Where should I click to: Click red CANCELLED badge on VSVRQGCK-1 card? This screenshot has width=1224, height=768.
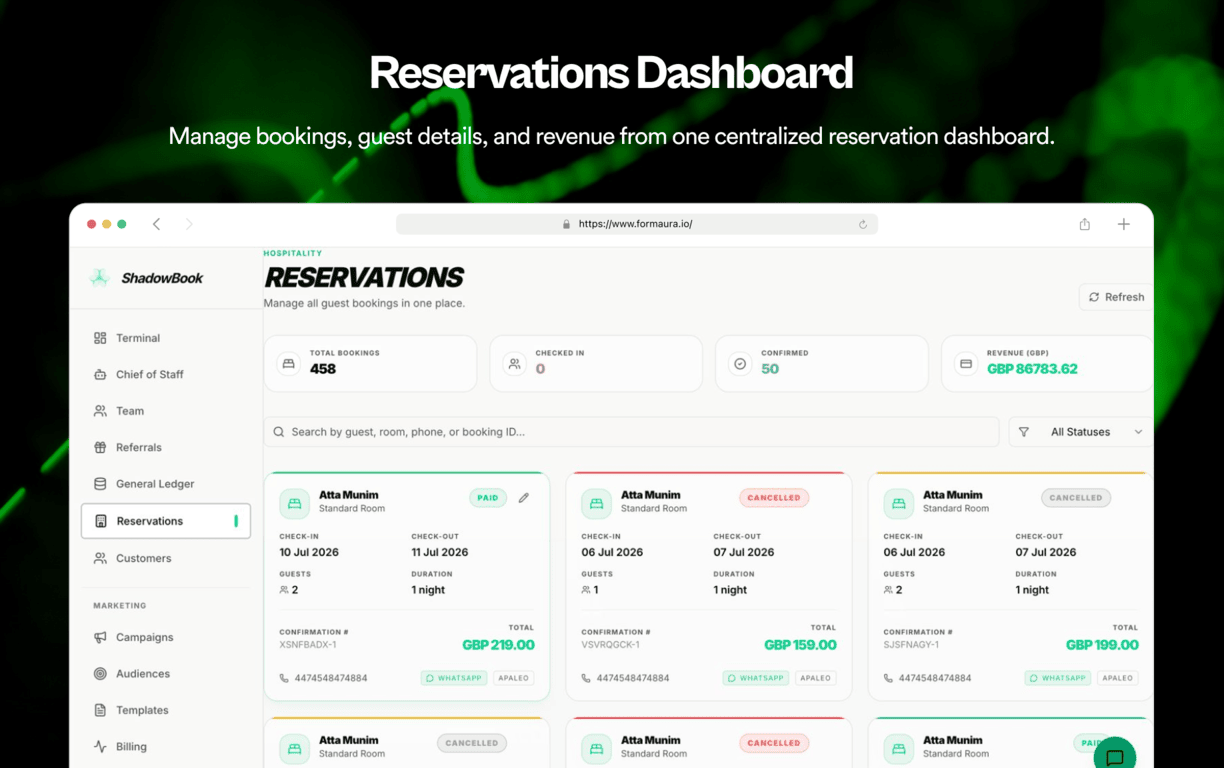point(774,498)
